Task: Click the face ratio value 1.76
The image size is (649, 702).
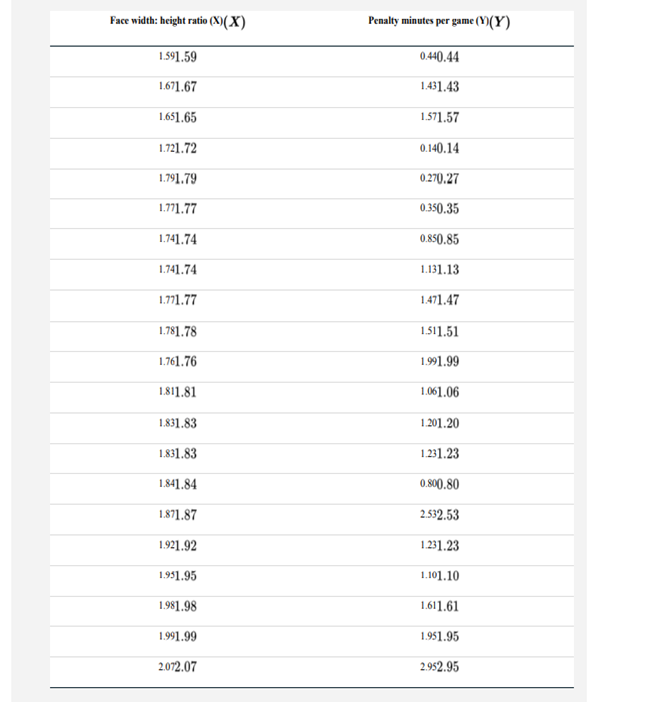Action: [177, 362]
